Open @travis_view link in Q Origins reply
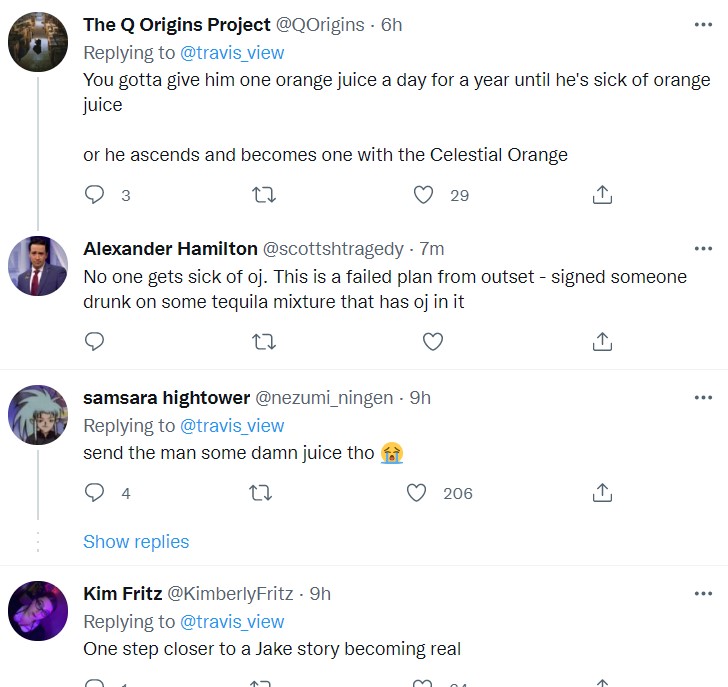 click(232, 53)
